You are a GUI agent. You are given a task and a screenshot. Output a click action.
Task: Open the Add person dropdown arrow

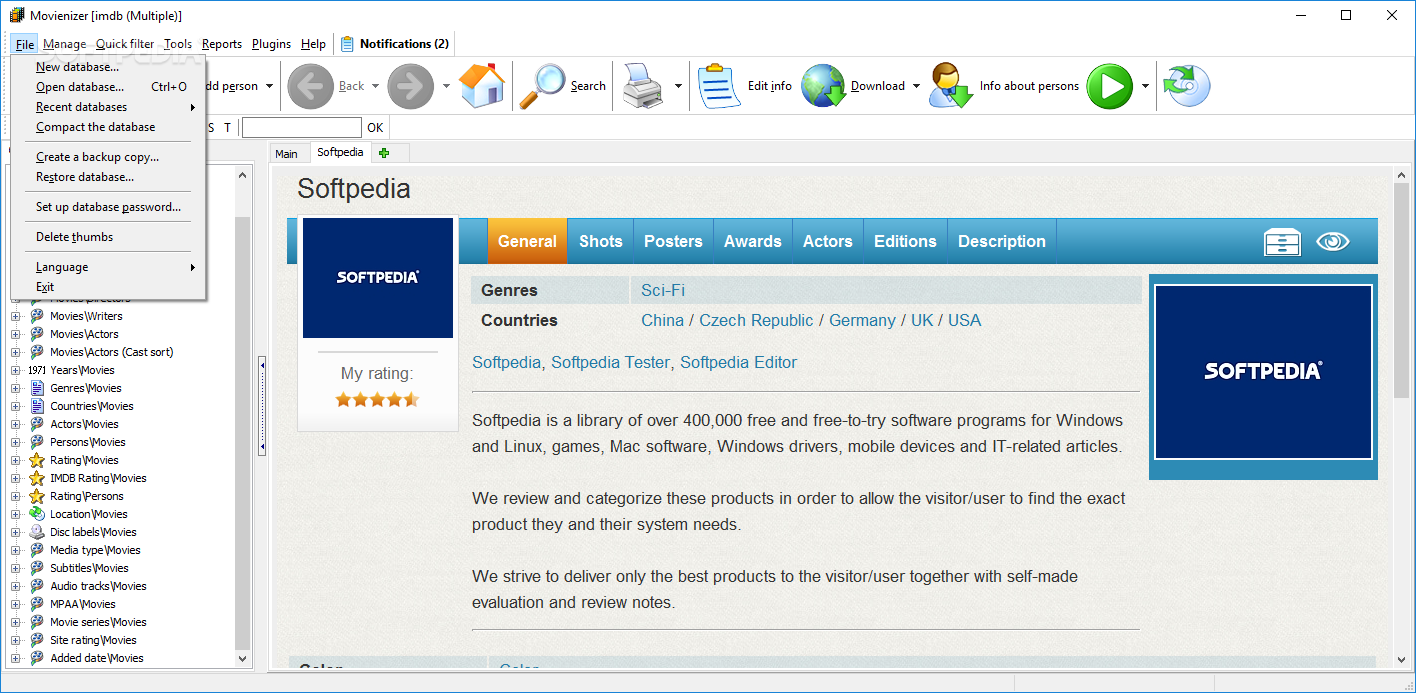click(269, 86)
